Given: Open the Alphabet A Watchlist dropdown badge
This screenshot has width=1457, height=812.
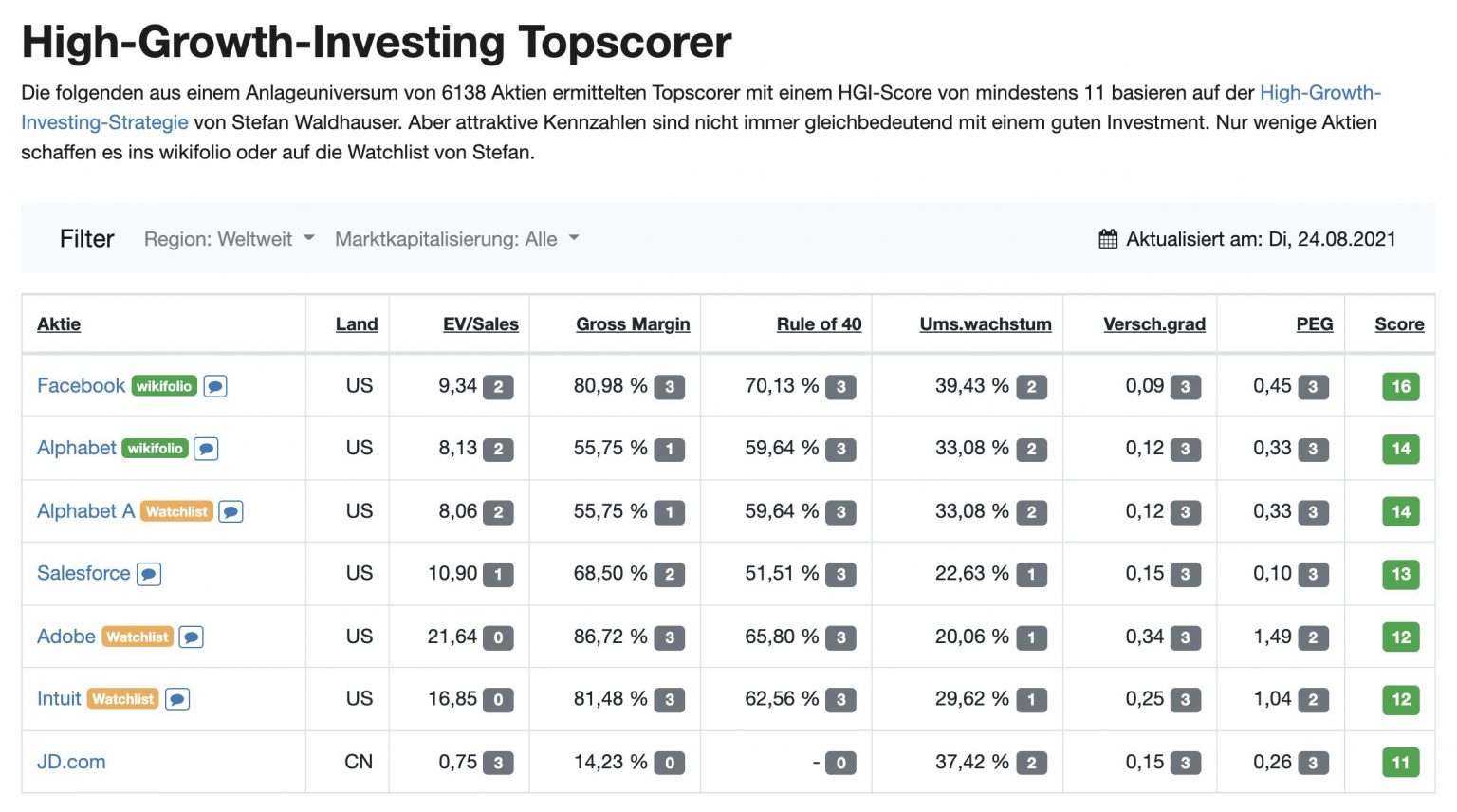Looking at the screenshot, I should [175, 511].
